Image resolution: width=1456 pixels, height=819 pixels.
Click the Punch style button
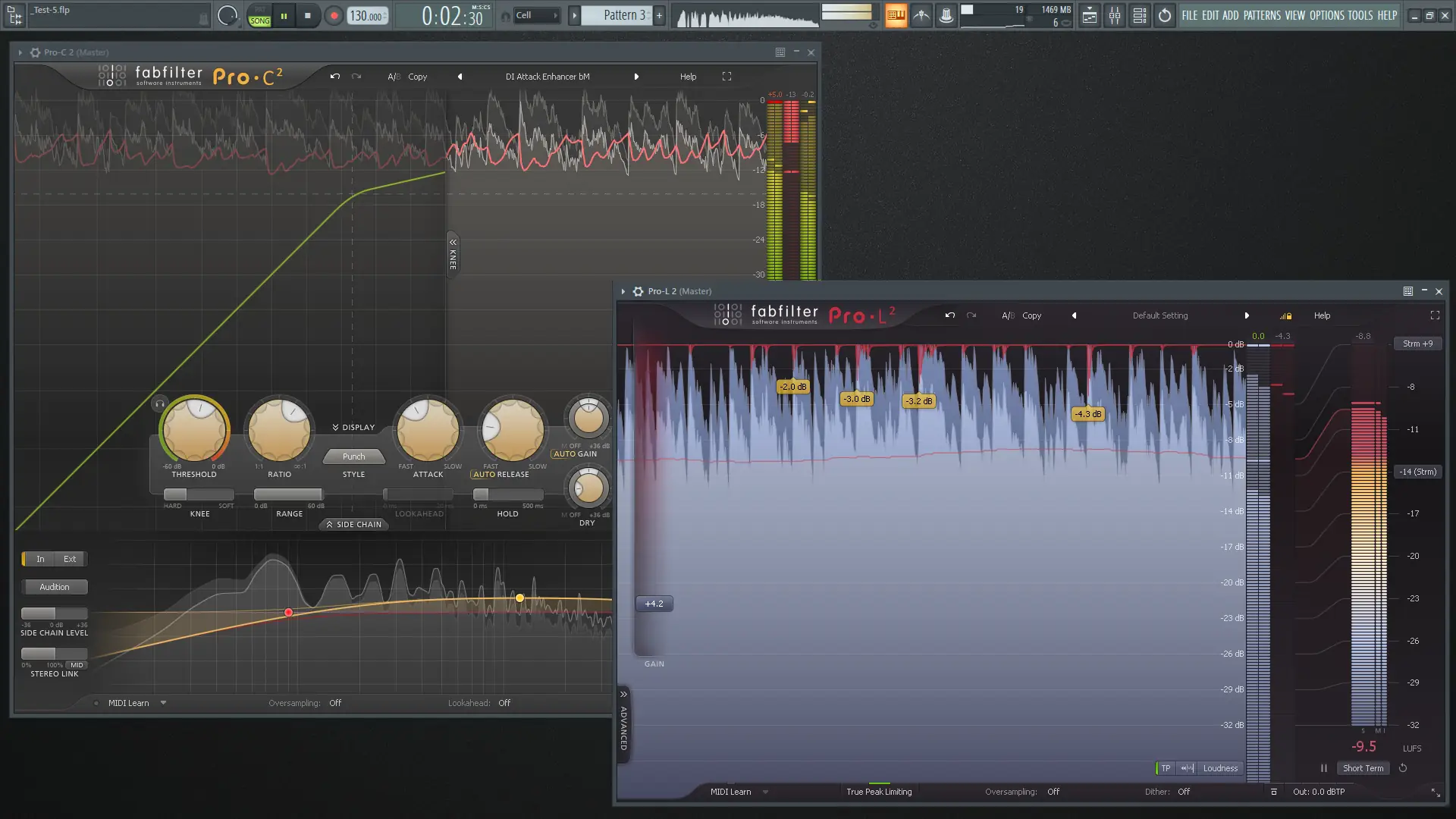pyautogui.click(x=353, y=457)
